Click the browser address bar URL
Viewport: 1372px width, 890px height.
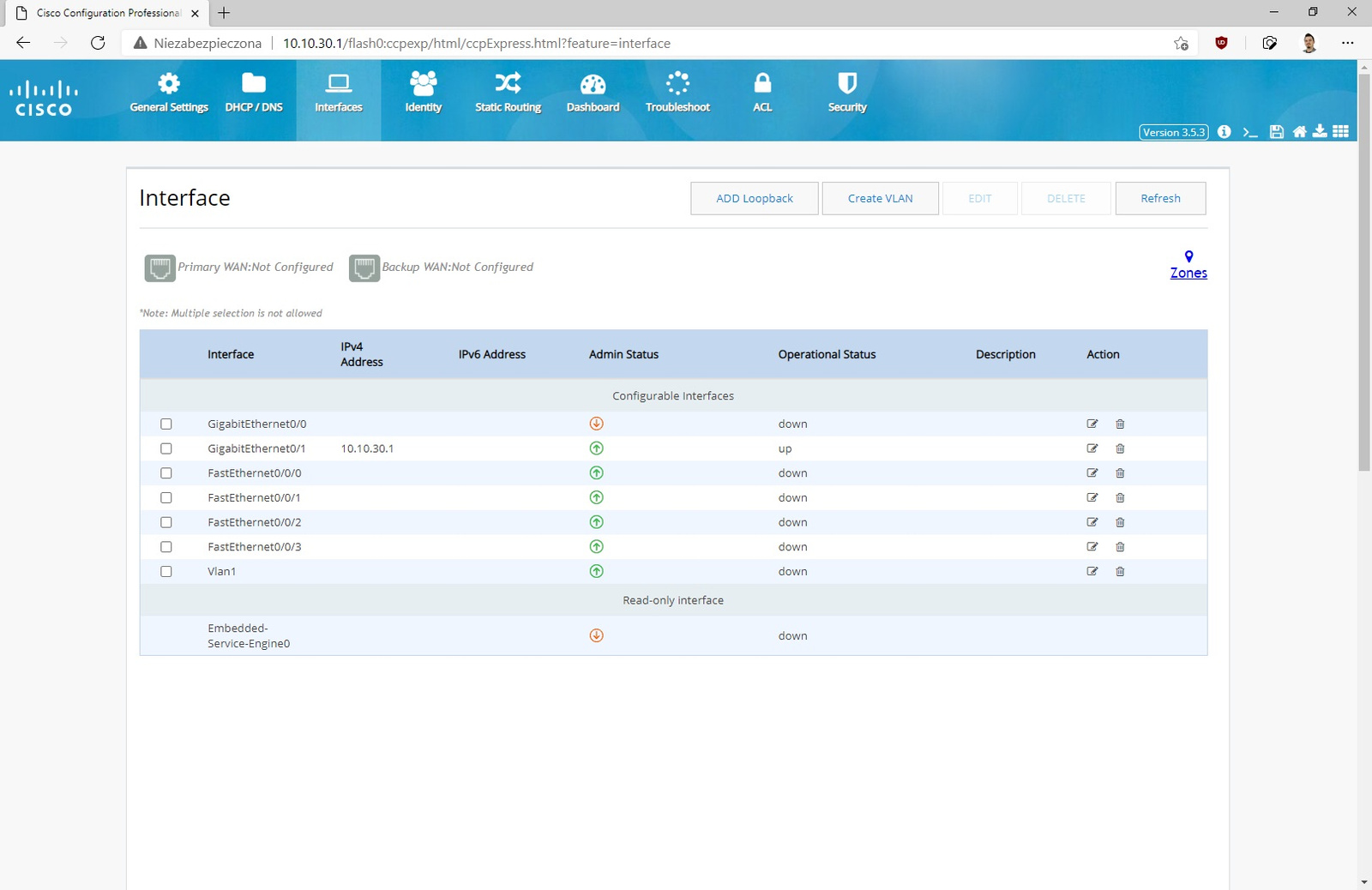click(x=477, y=43)
